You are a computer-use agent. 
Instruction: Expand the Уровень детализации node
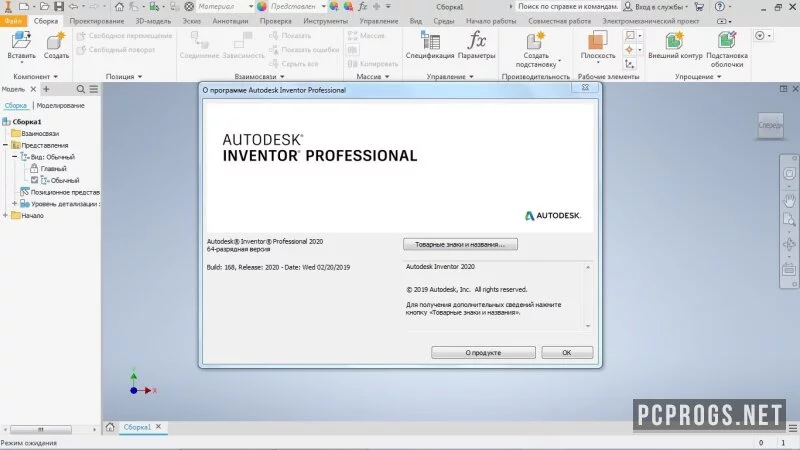[x=14, y=204]
